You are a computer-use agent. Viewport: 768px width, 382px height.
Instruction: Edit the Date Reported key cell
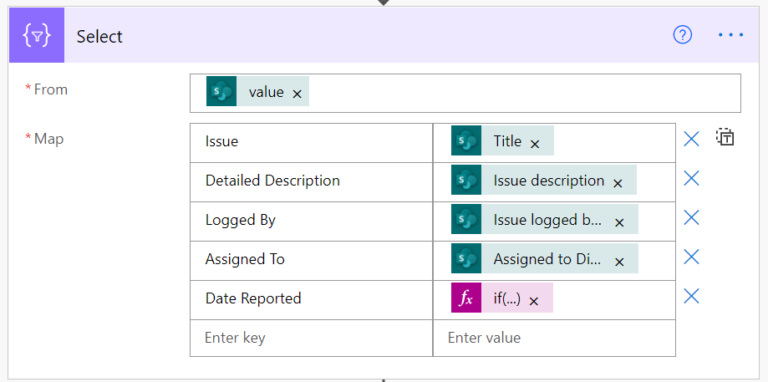pyautogui.click(x=312, y=299)
